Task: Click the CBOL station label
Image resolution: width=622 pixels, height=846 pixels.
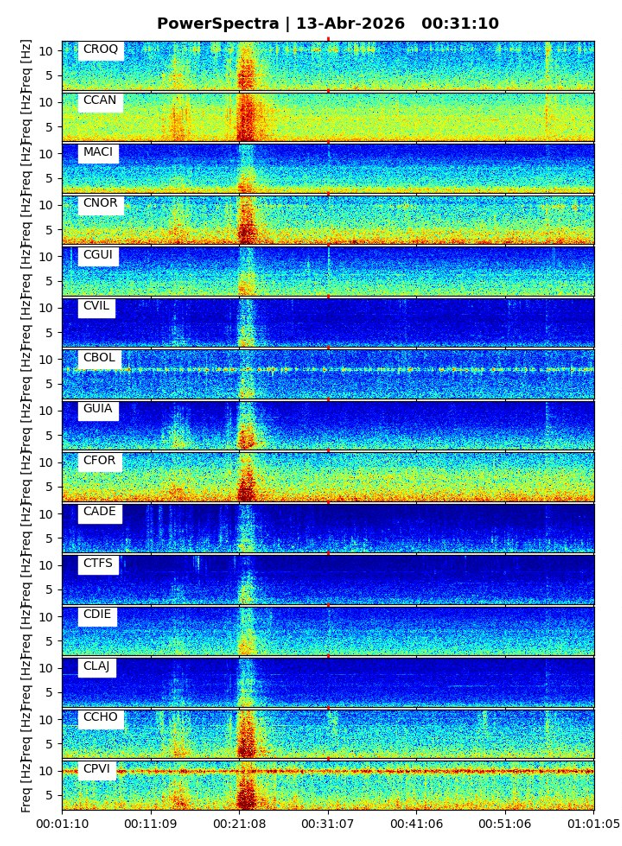Action: pyautogui.click(x=99, y=358)
